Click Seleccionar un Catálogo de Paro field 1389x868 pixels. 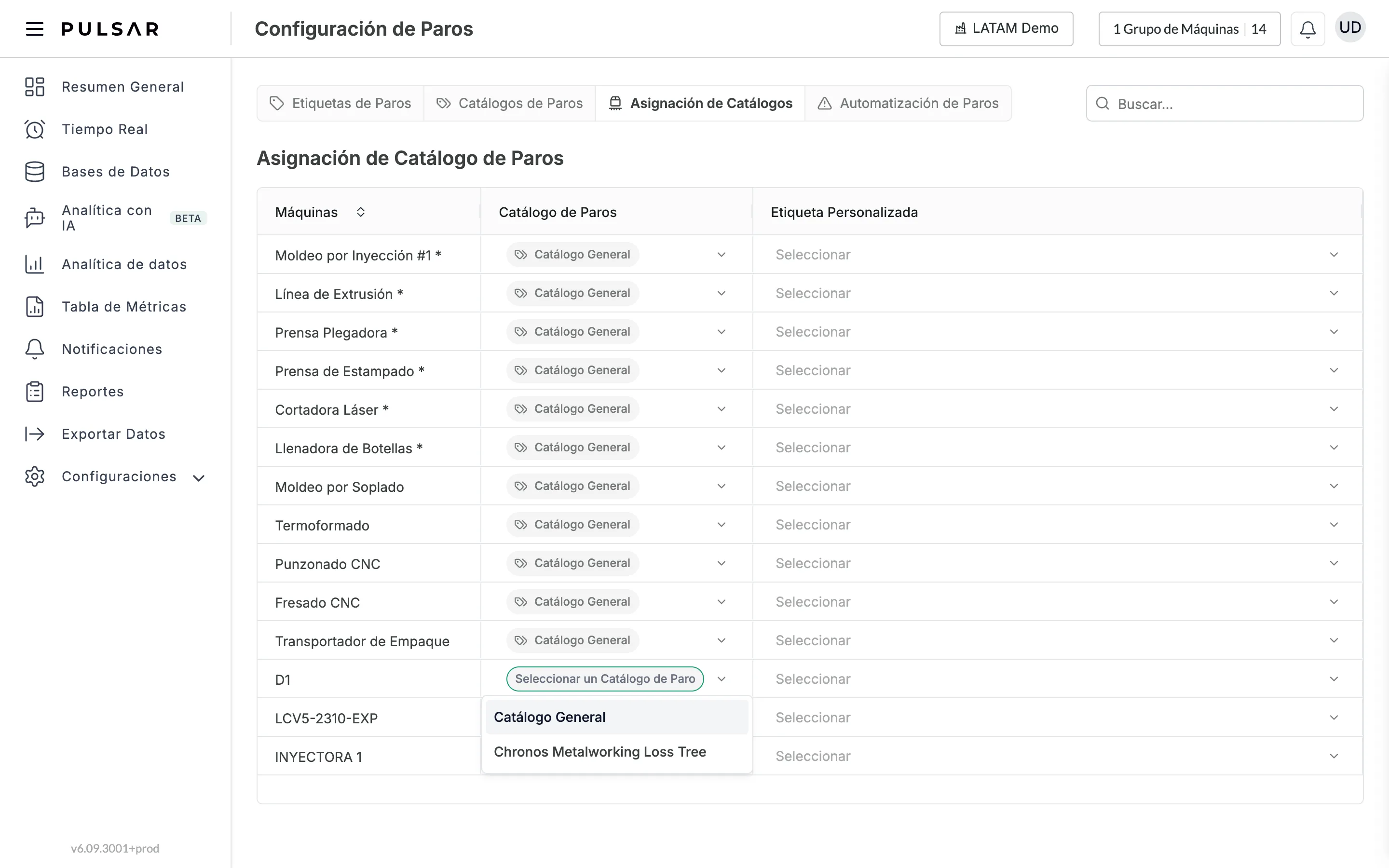(x=605, y=678)
